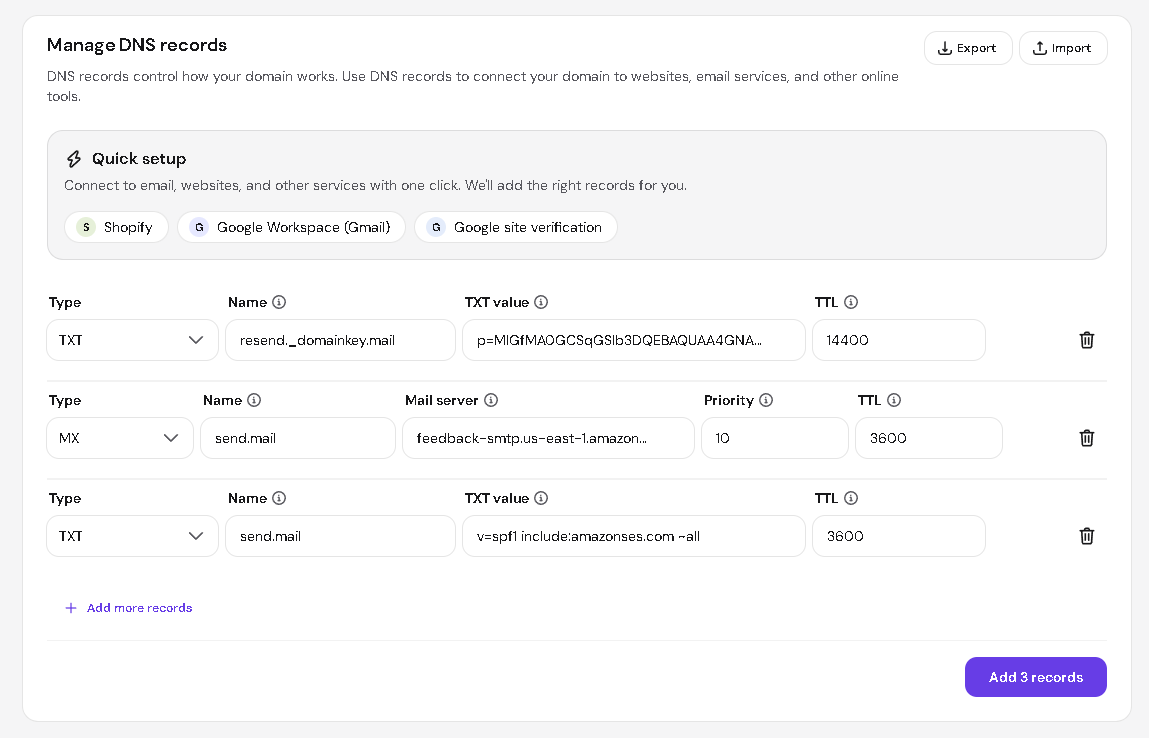Image resolution: width=1149 pixels, height=738 pixels.
Task: Edit the Priority field showing 10
Action: 775,438
